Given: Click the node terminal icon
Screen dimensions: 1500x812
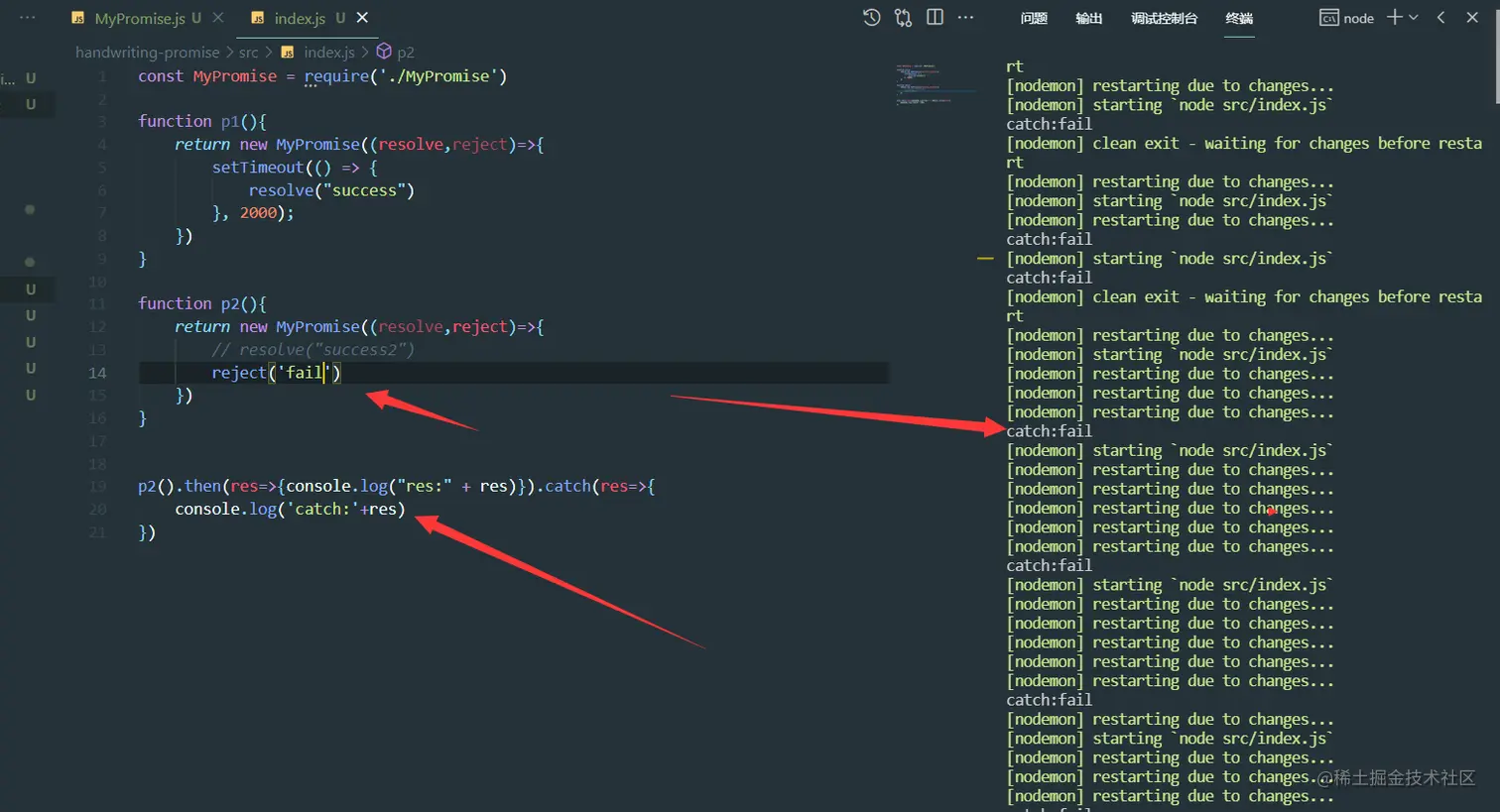Looking at the screenshot, I should click(x=1328, y=18).
